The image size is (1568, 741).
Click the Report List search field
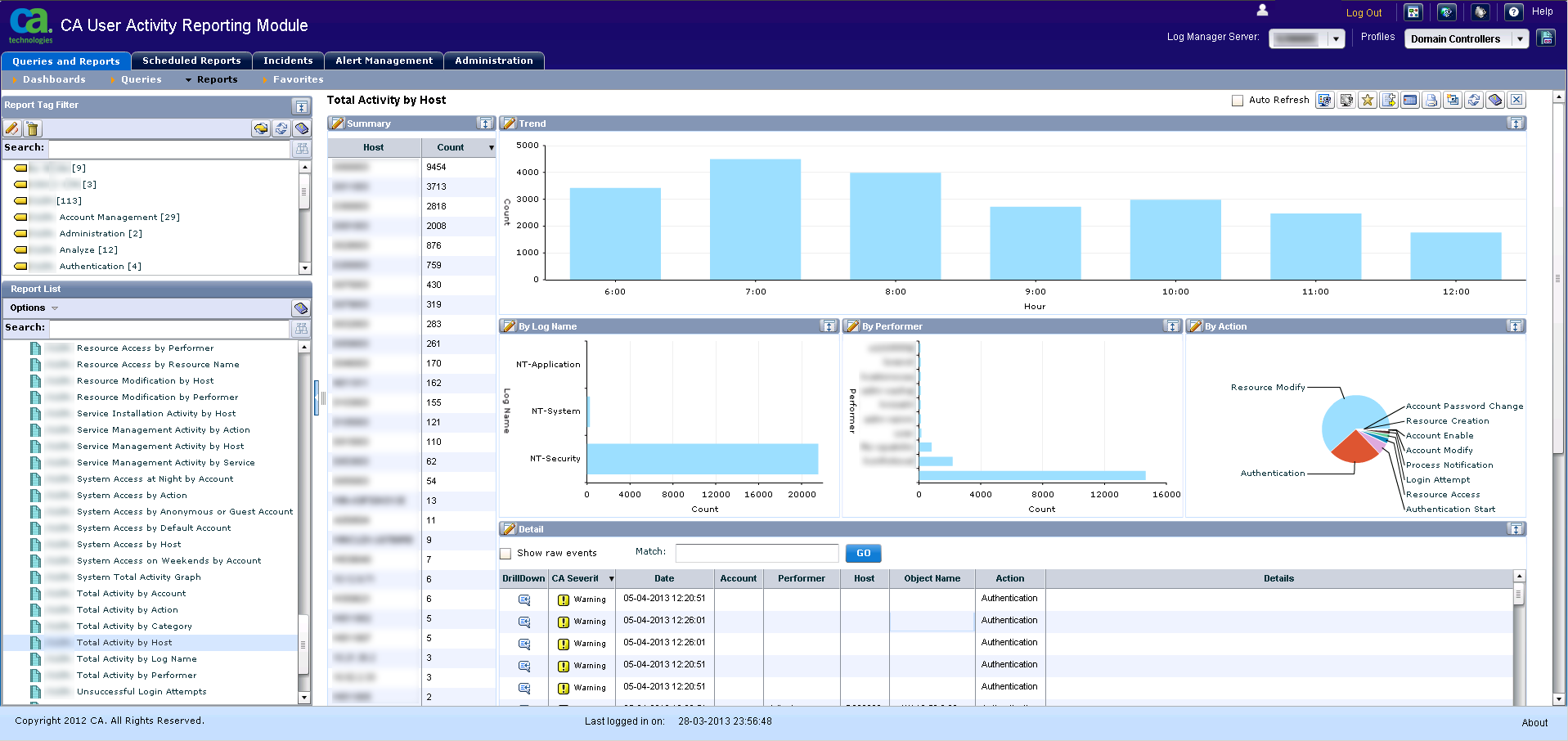pyautogui.click(x=169, y=328)
